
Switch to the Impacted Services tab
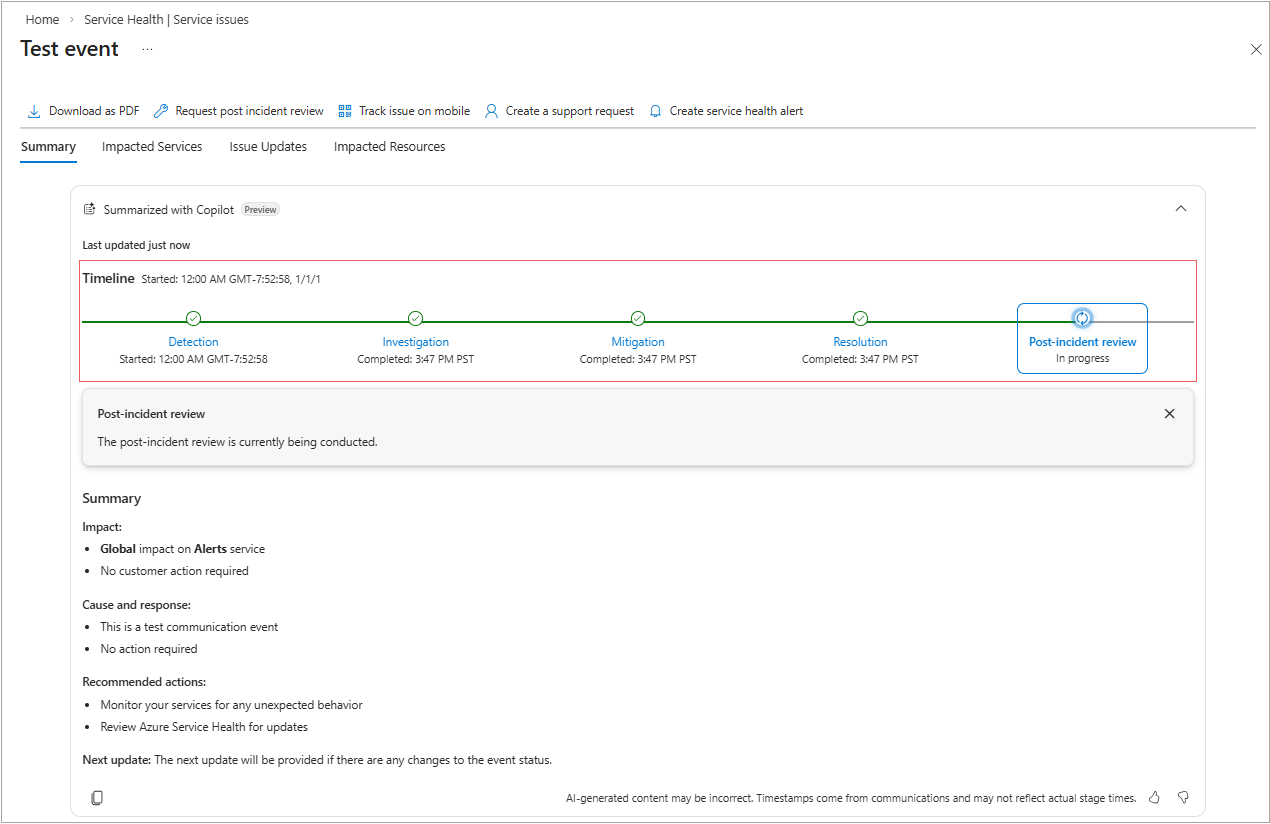(x=152, y=147)
